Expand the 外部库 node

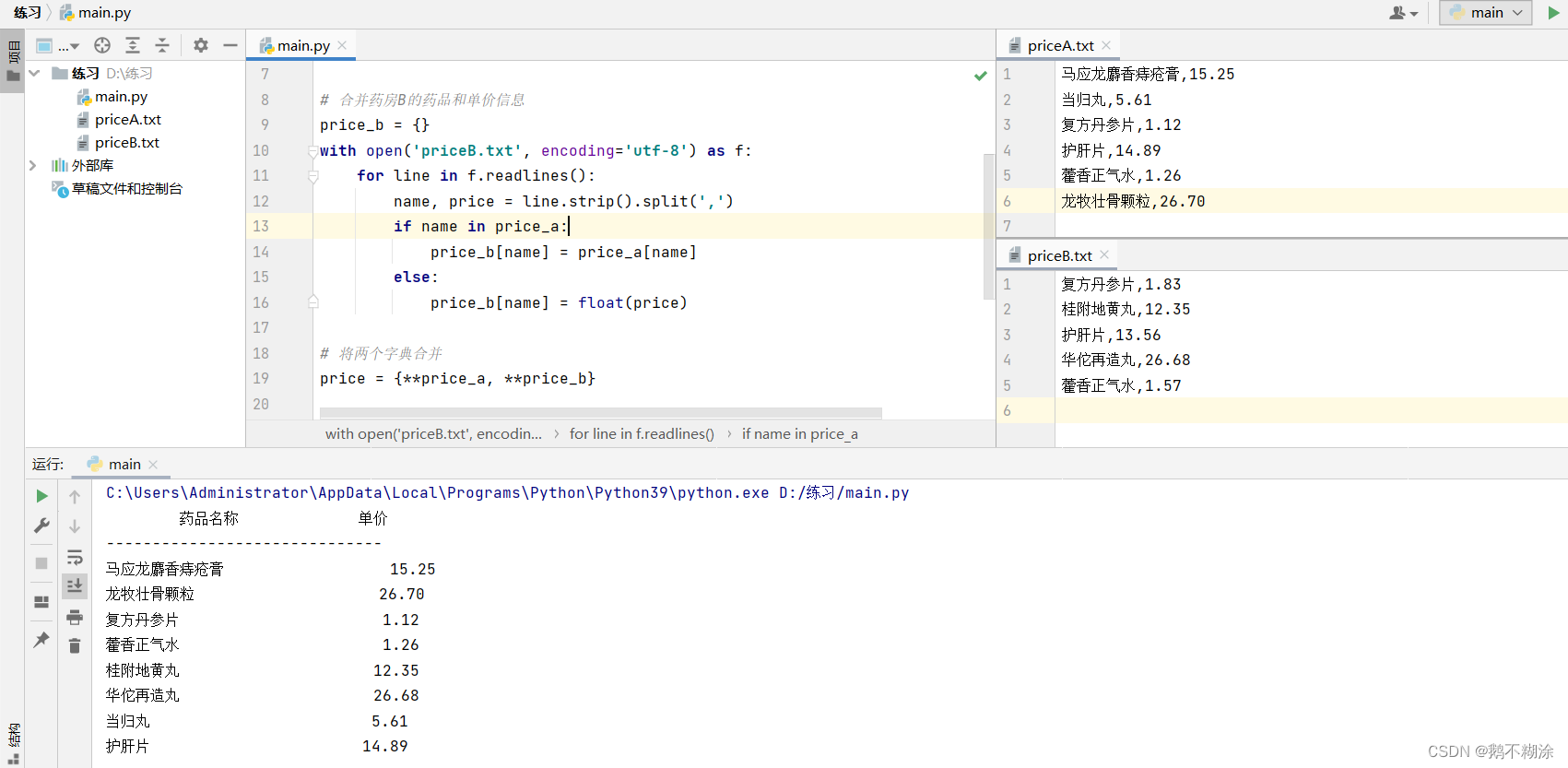[33, 165]
